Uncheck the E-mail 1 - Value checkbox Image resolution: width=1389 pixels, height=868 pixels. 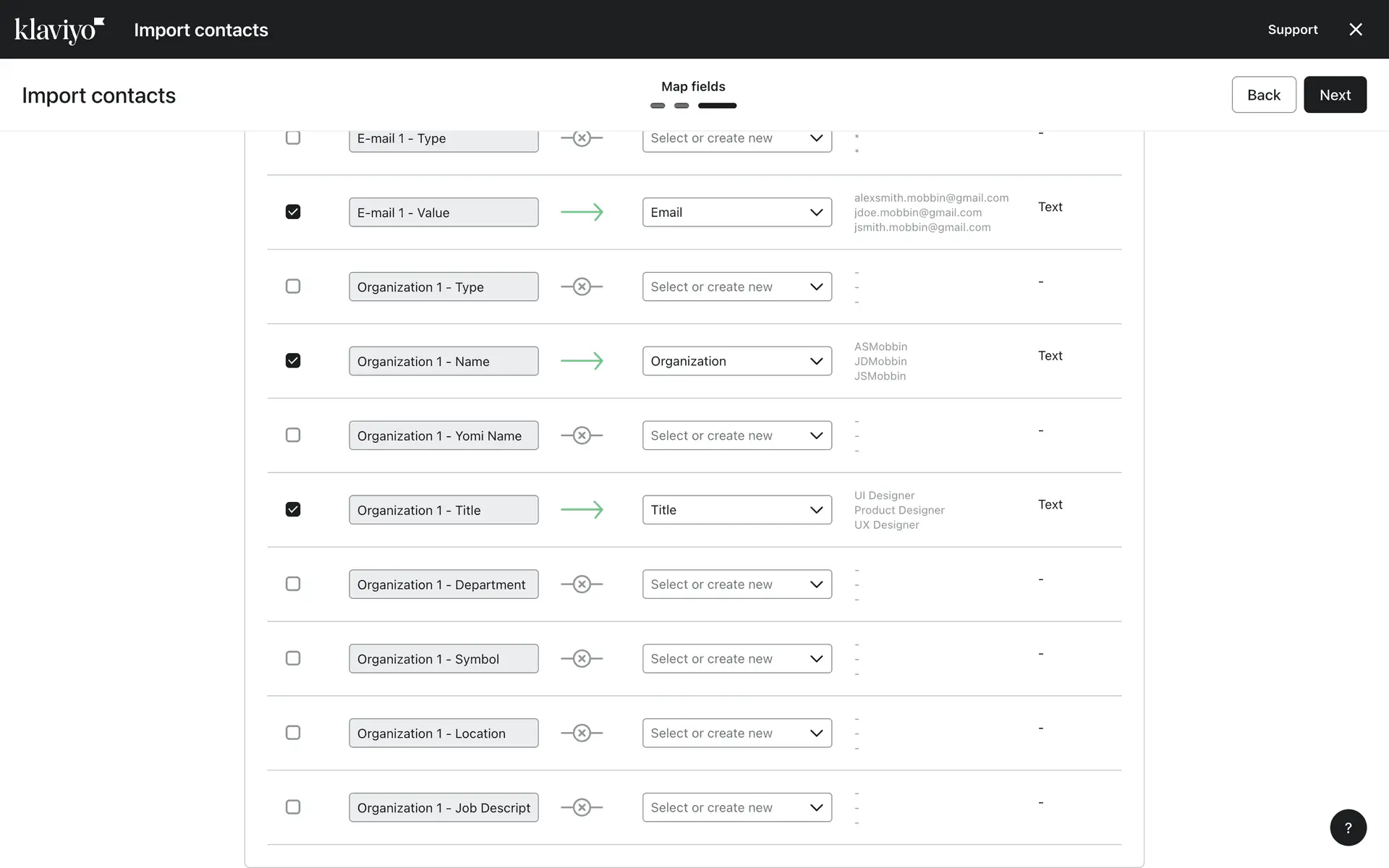coord(293,212)
